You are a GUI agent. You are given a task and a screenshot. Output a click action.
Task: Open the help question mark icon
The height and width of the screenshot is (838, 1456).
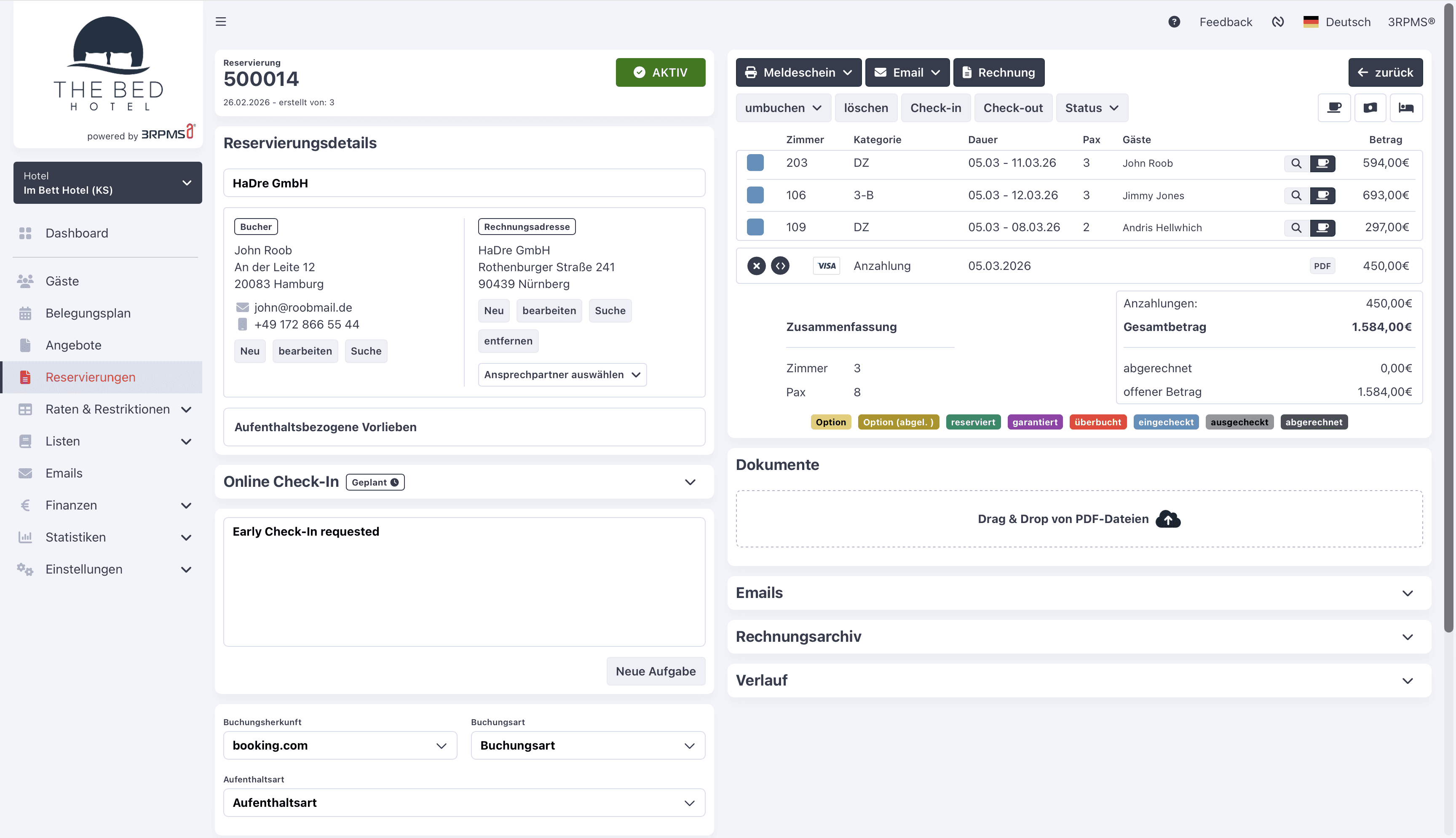point(1174,22)
